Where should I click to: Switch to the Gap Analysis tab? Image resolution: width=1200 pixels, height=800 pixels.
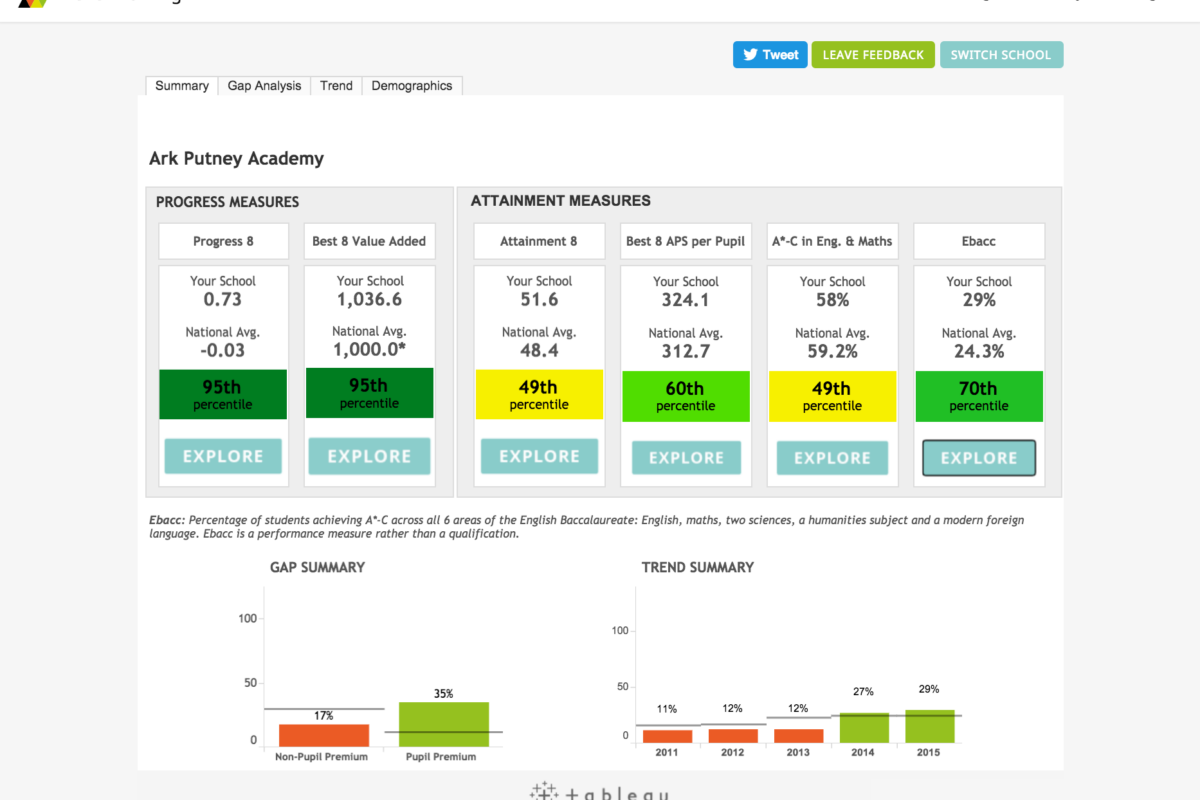click(x=264, y=86)
